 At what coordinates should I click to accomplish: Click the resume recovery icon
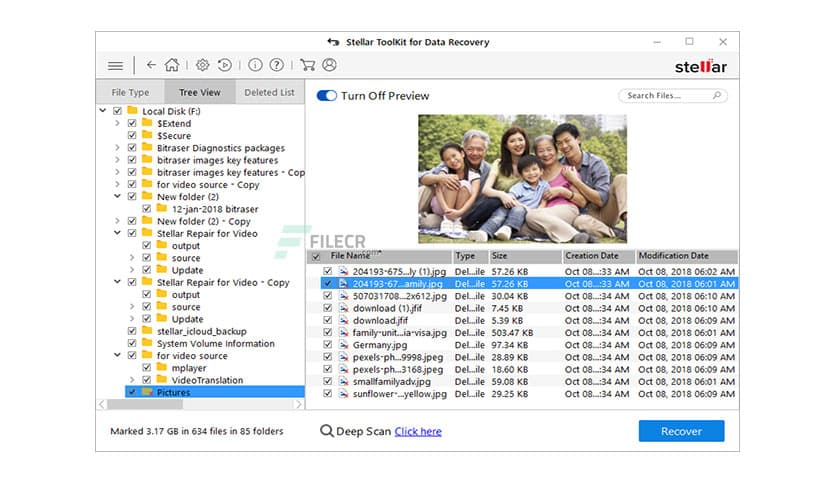[x=224, y=65]
